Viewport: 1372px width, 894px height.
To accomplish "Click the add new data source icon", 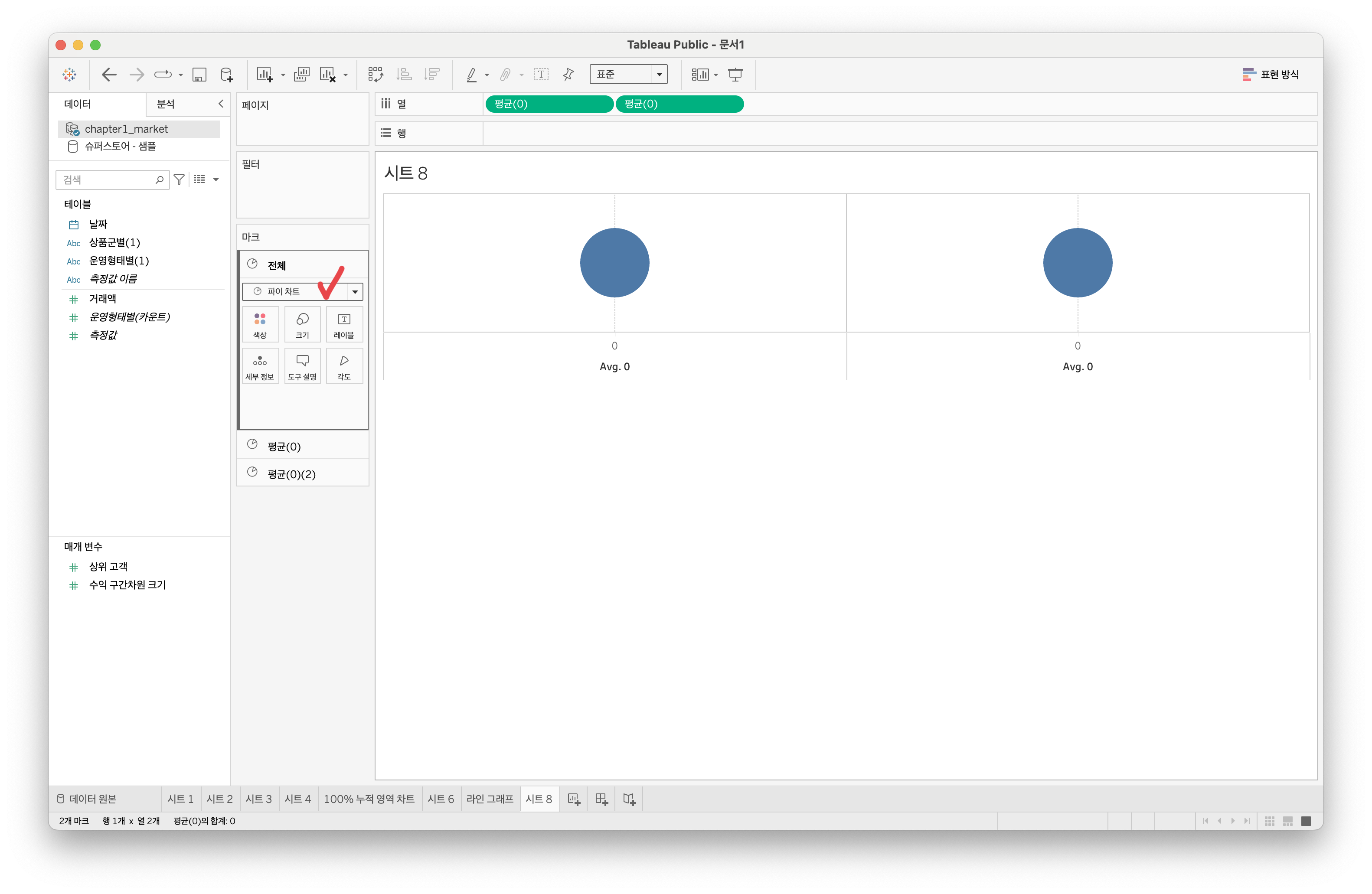I will (227, 75).
